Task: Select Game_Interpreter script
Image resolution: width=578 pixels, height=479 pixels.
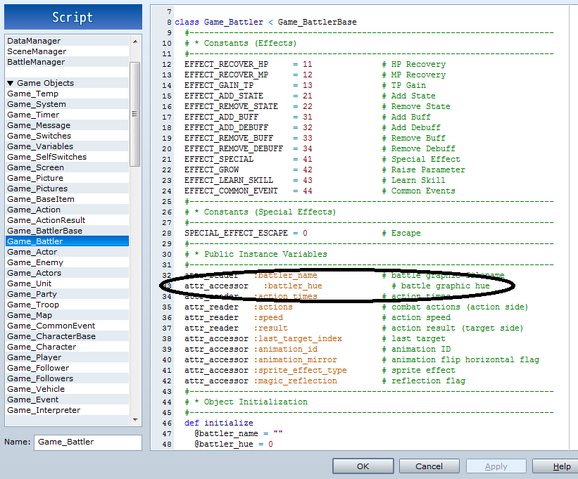Action: pos(67,410)
